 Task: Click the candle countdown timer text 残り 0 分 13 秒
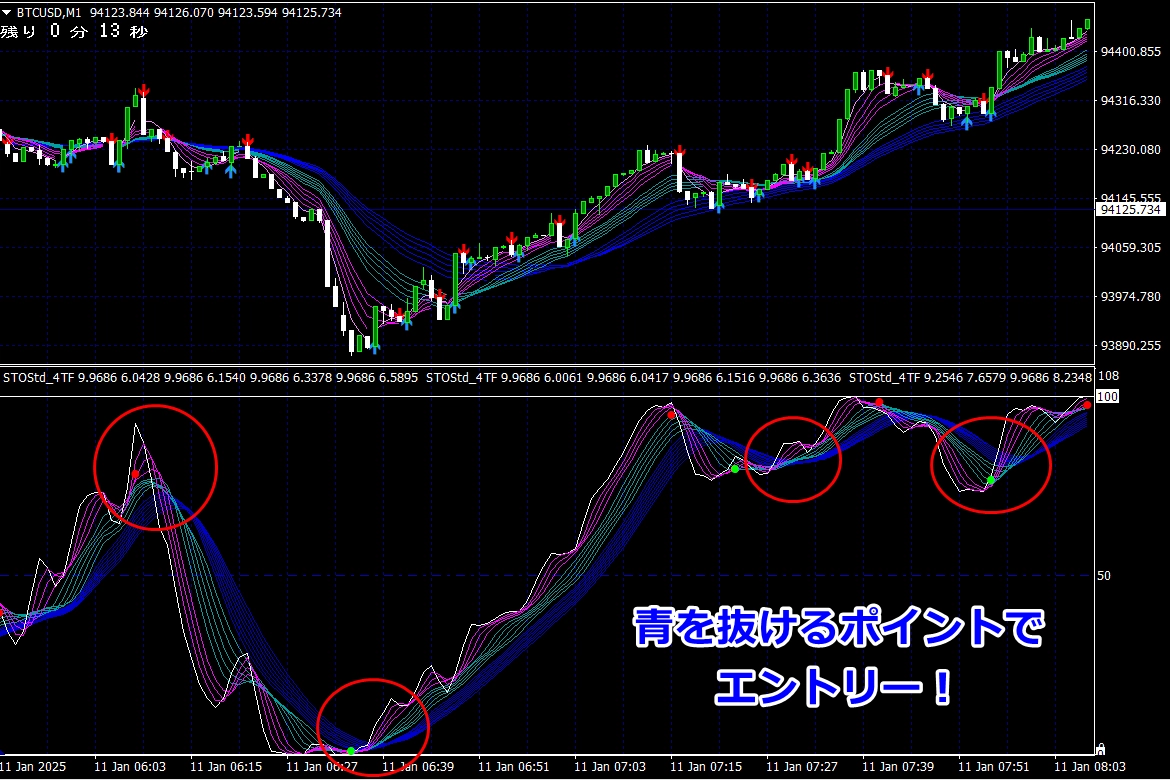click(74, 32)
